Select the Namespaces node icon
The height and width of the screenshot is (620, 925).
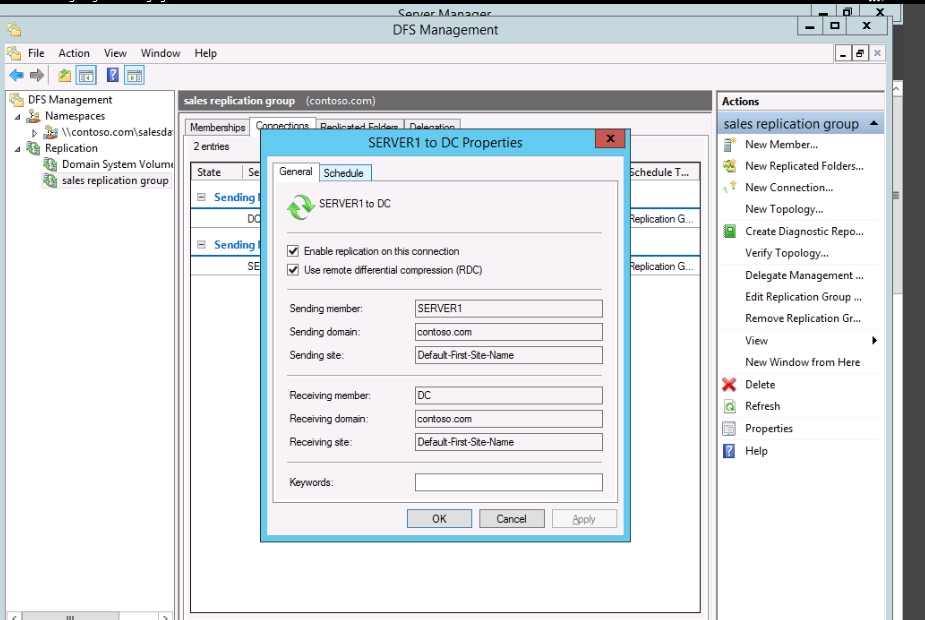click(x=34, y=116)
